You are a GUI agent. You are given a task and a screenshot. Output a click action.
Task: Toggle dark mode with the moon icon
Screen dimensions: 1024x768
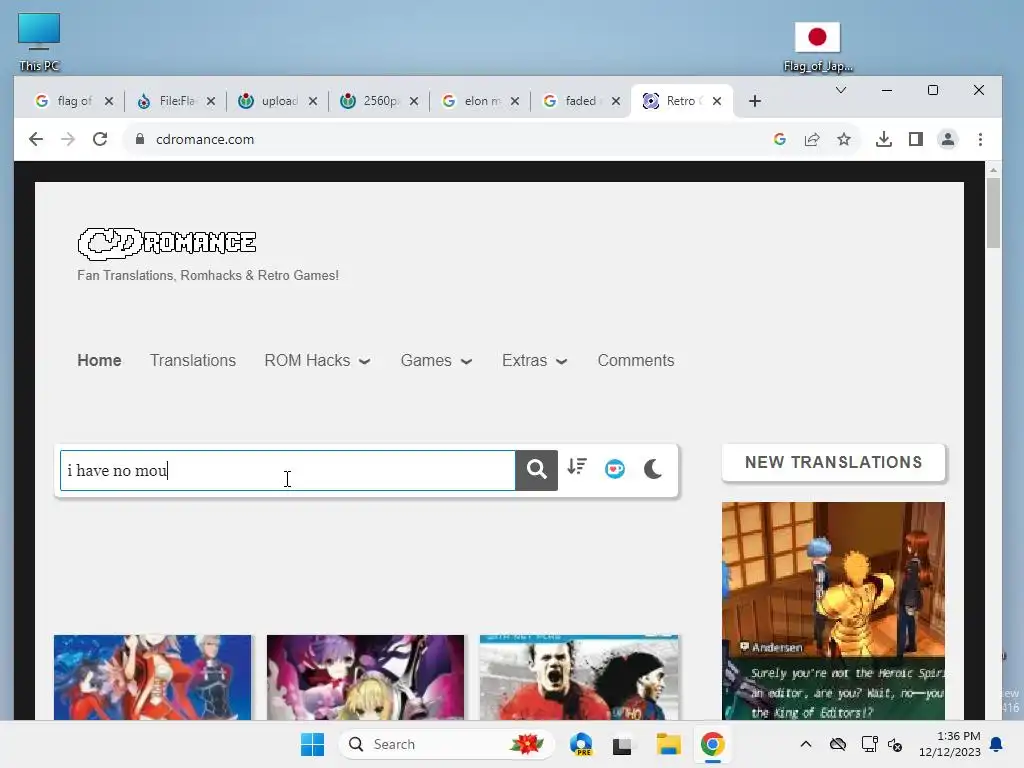(x=652, y=469)
